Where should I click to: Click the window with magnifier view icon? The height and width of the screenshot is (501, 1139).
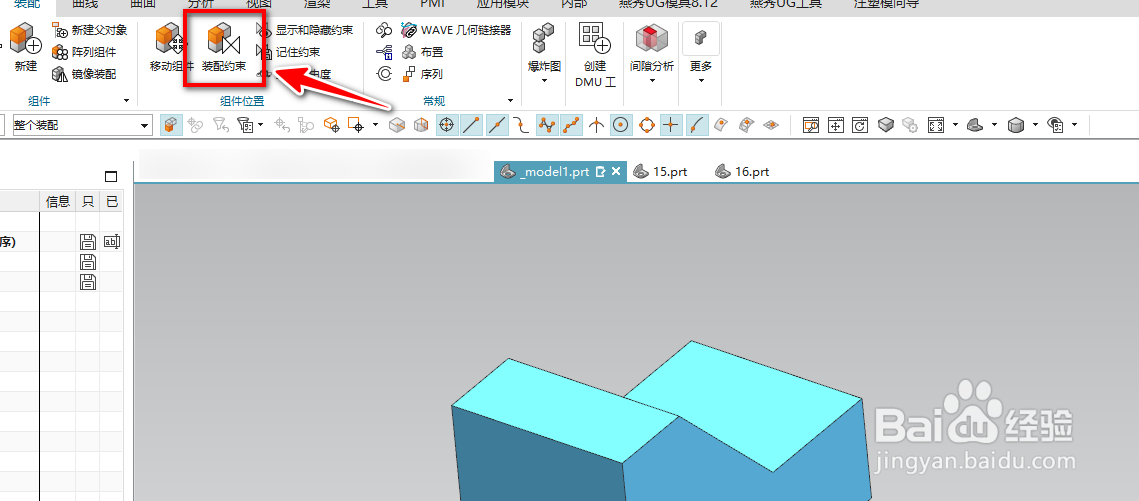tap(811, 126)
